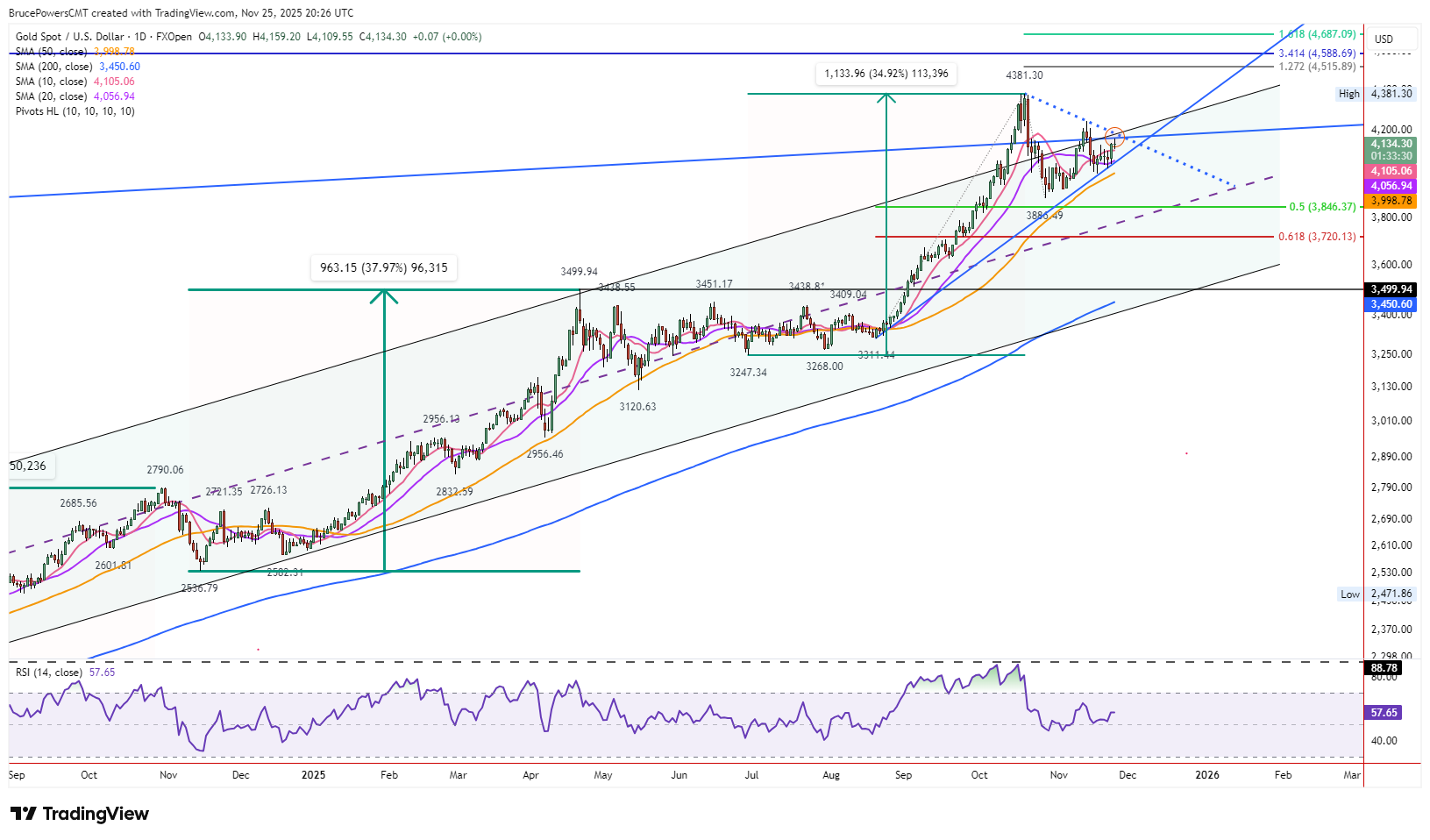1430x840 pixels.
Task: Click the purple 57.65 RSI axis tag
Action: point(1384,713)
